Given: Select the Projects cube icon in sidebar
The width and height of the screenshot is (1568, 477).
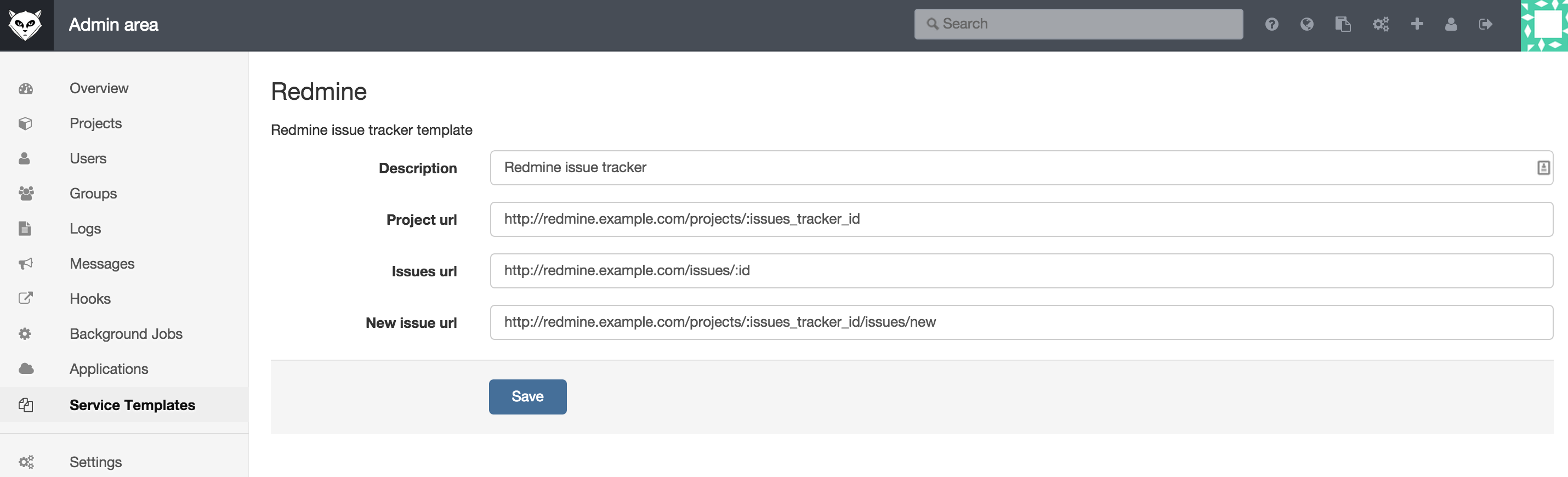Looking at the screenshot, I should coord(26,123).
